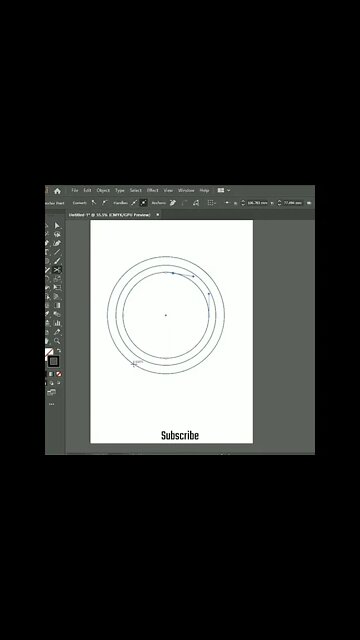The width and height of the screenshot is (360, 640).
Task: Select the Free Transform tool
Action: pos(57,288)
